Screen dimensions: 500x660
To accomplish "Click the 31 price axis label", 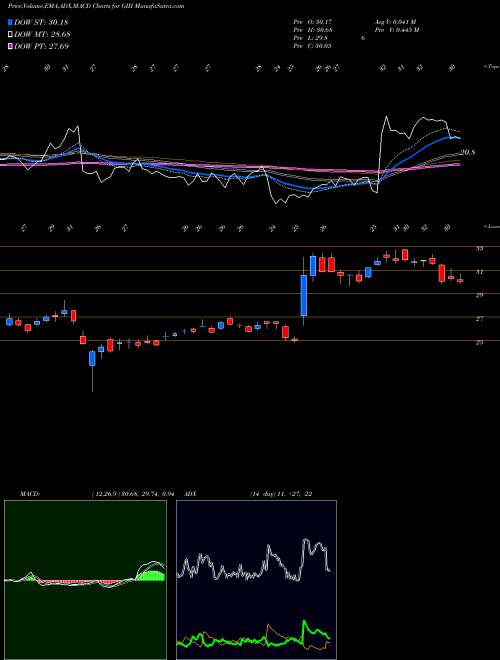I will click(x=479, y=272).
